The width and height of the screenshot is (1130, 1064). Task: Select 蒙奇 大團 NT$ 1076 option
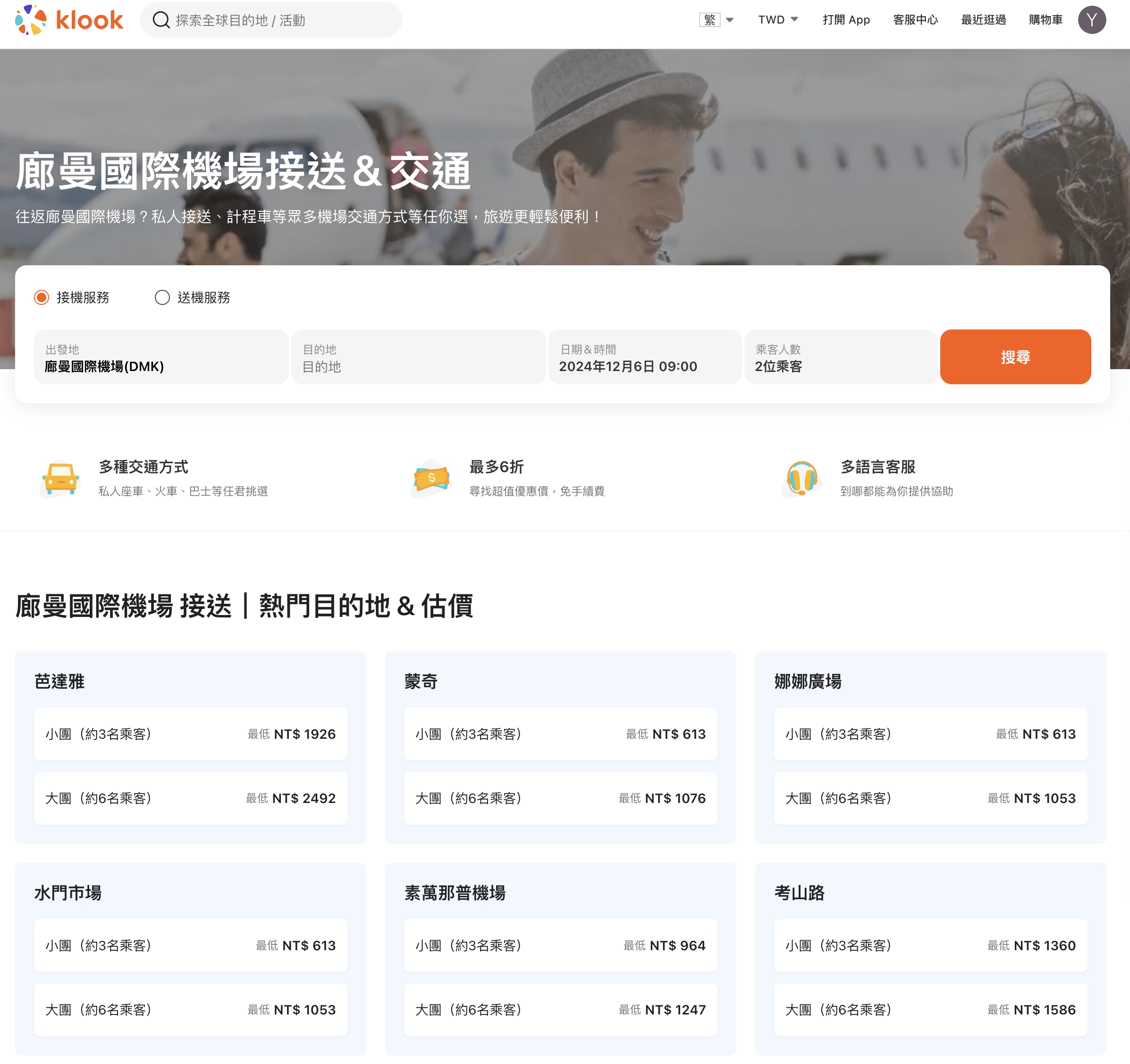pyautogui.click(x=560, y=798)
